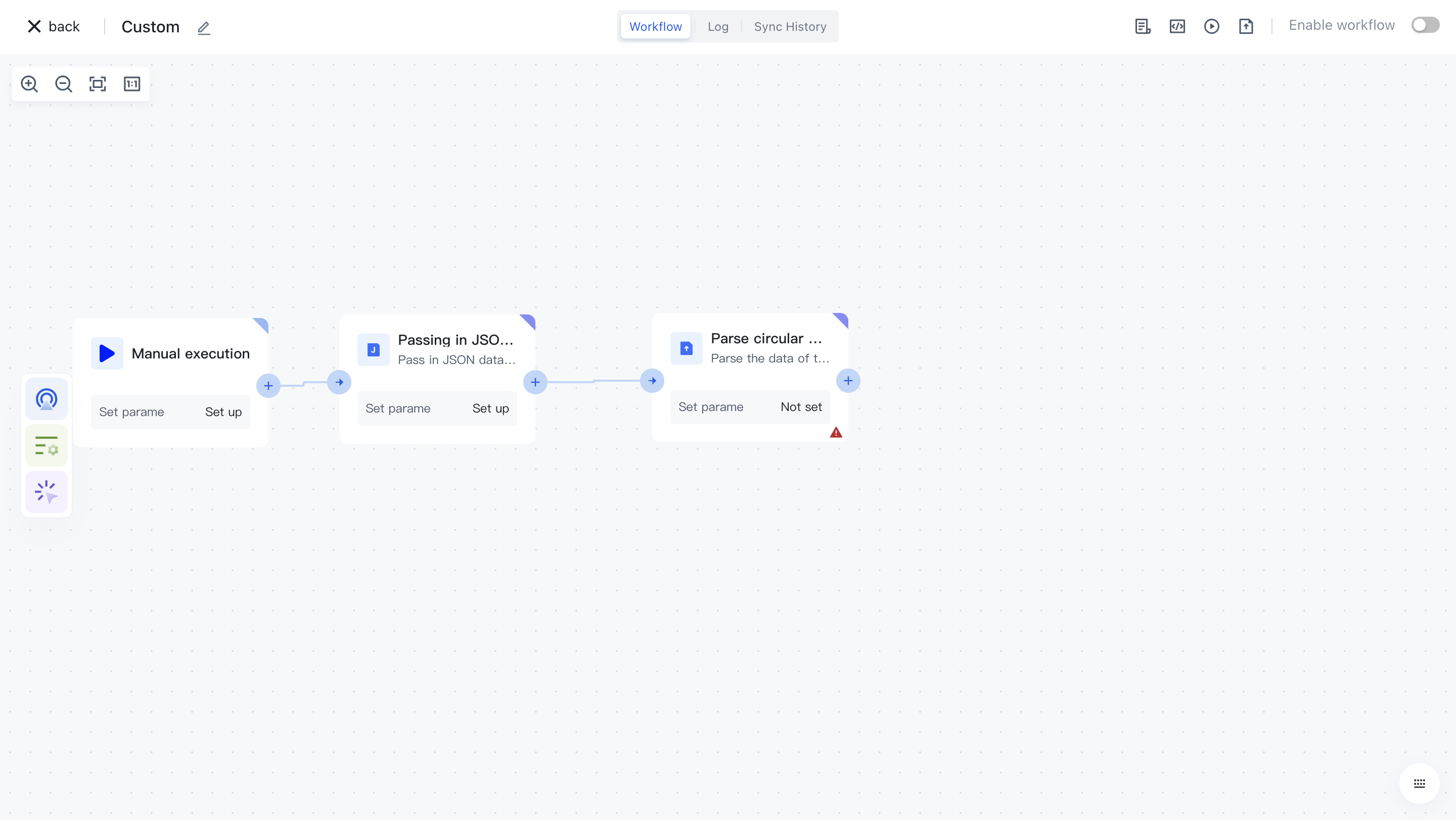The image size is (1456, 820).
Task: Click the zoom out magnifier icon
Action: tap(63, 84)
